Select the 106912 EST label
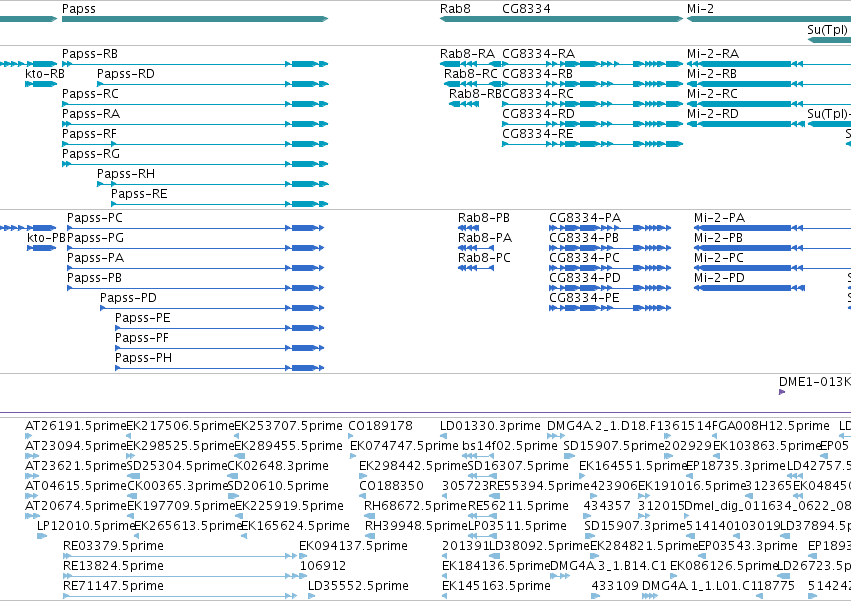 click(x=323, y=566)
